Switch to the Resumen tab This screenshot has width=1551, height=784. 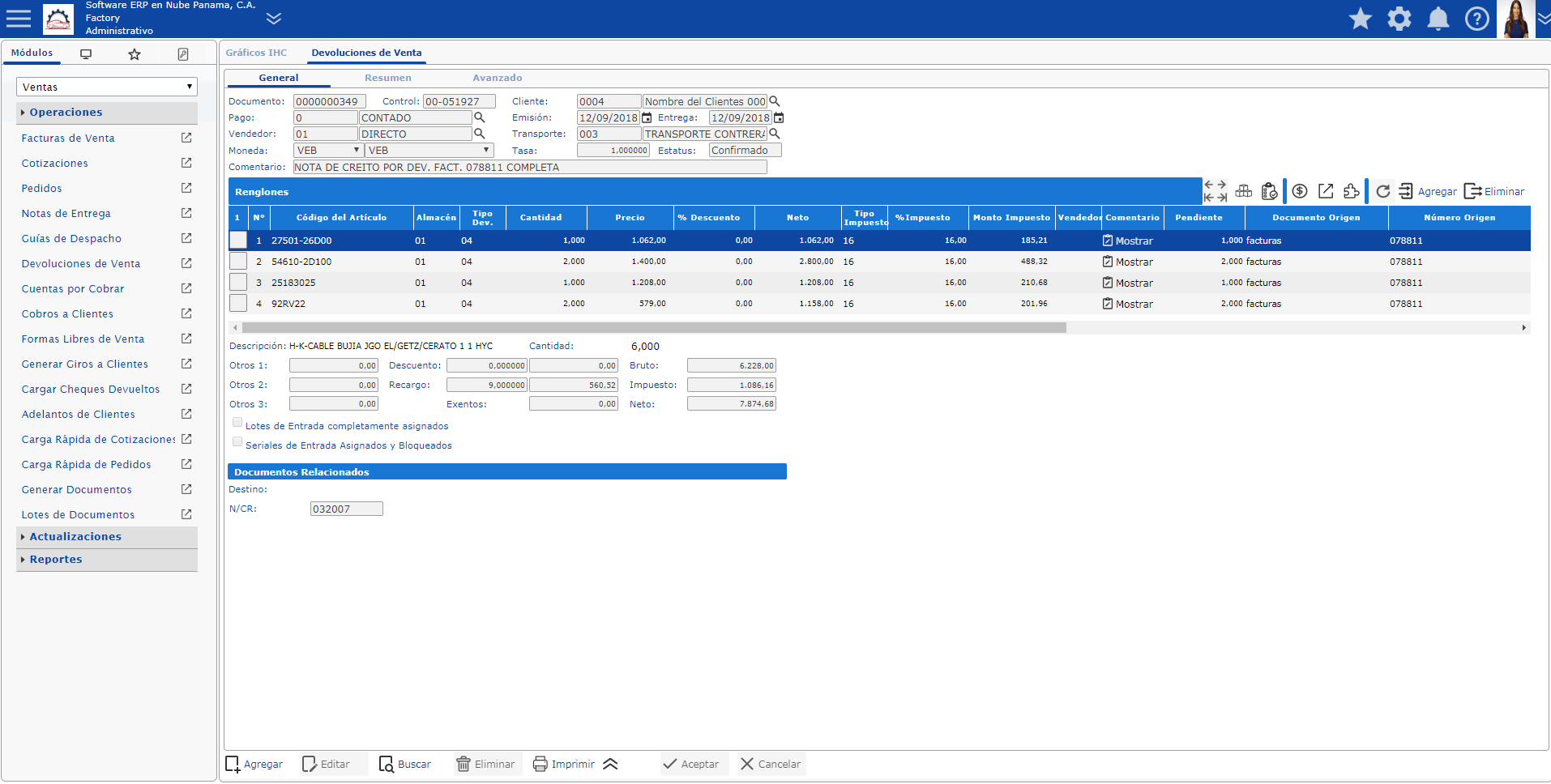coord(387,78)
